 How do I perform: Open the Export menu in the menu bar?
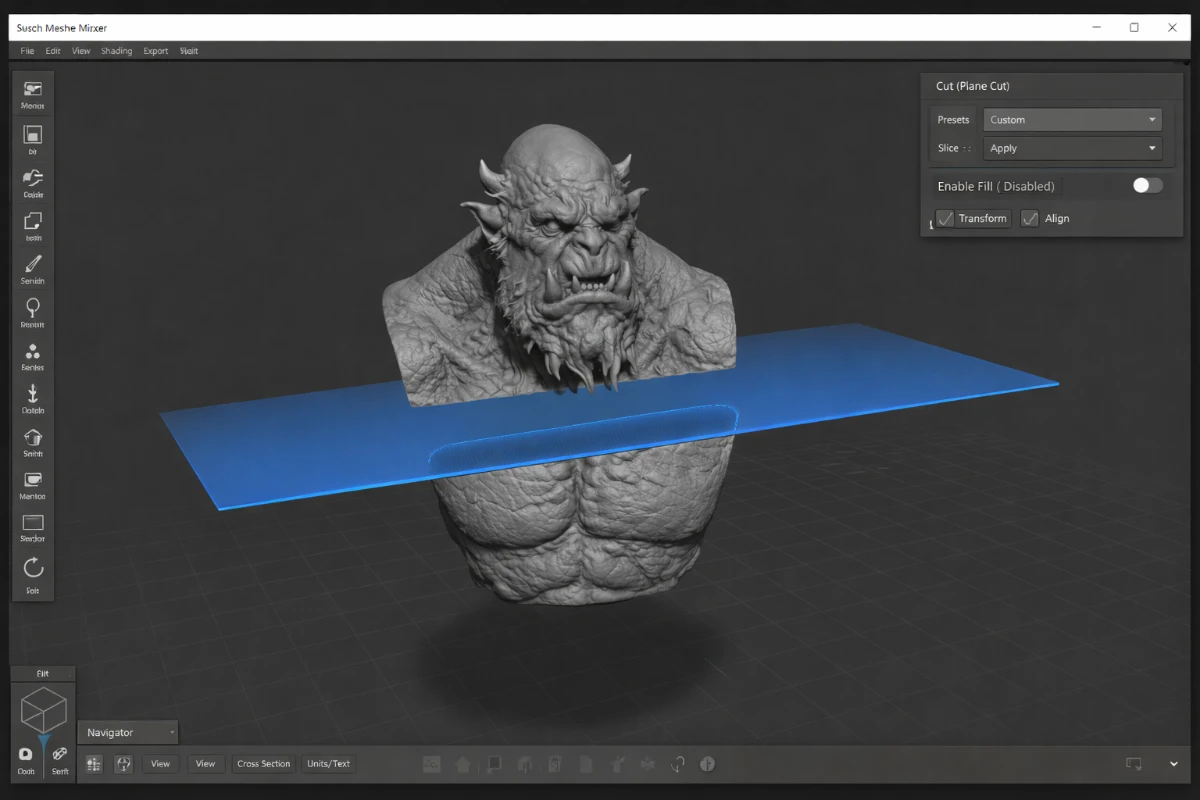pyautogui.click(x=155, y=50)
